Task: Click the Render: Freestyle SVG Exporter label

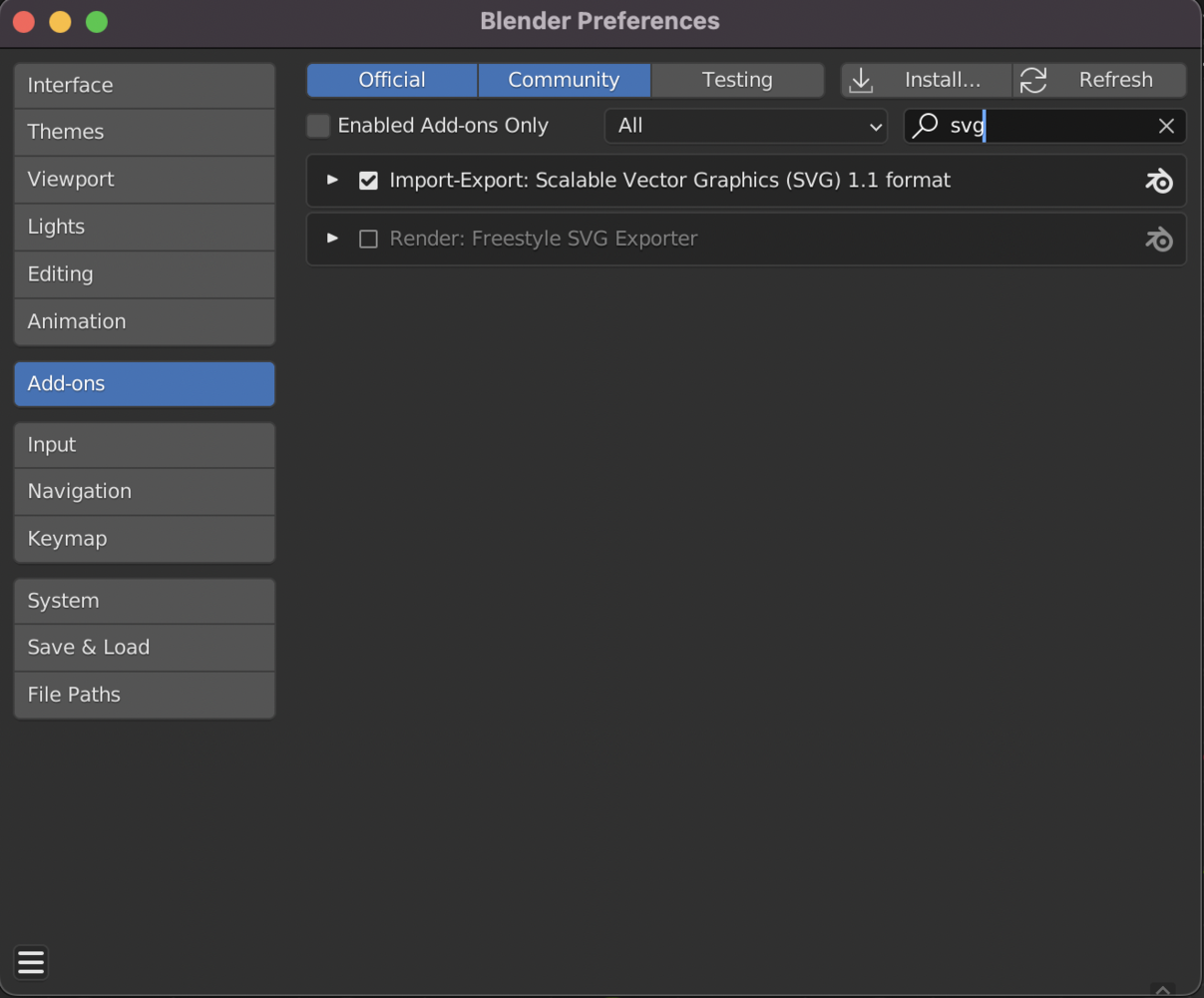Action: [543, 239]
